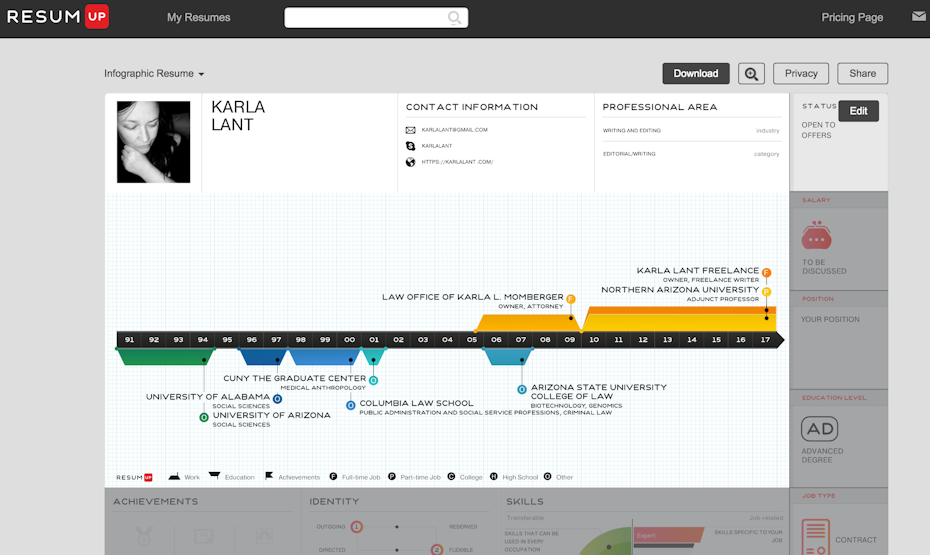Click the Privacy button

point(801,73)
